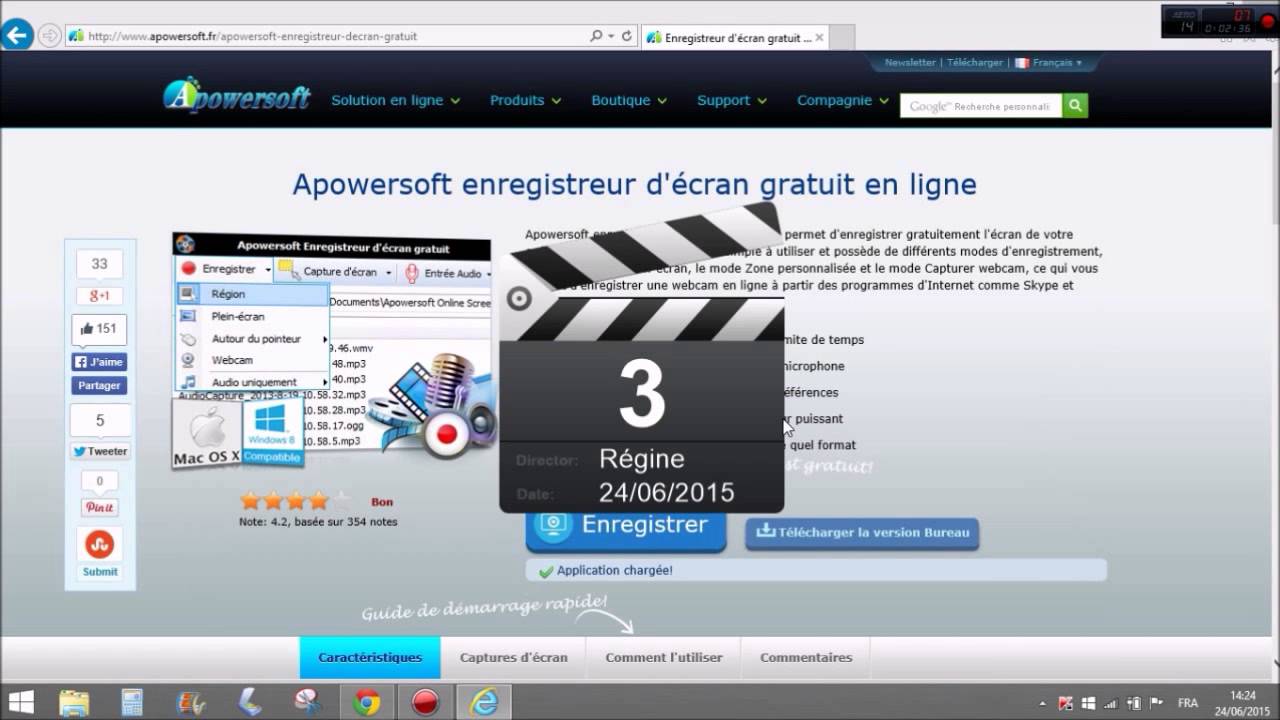
Task: Refresh the page with the reload icon
Action: point(627,36)
